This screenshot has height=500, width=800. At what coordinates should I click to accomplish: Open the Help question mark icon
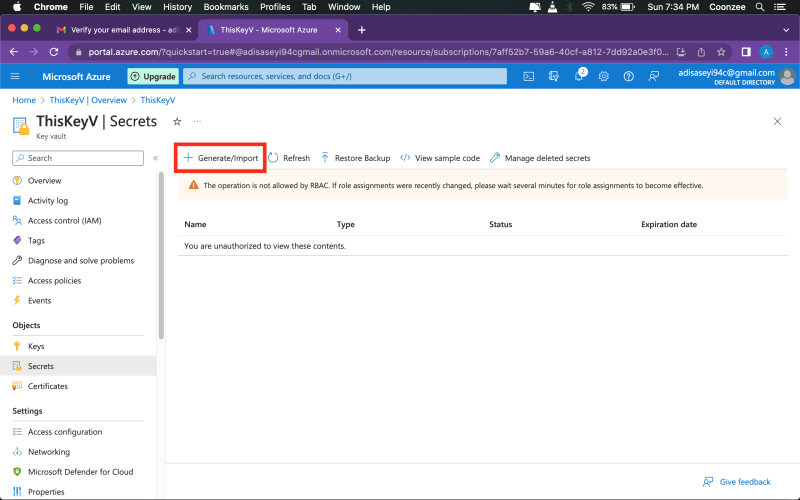point(629,77)
